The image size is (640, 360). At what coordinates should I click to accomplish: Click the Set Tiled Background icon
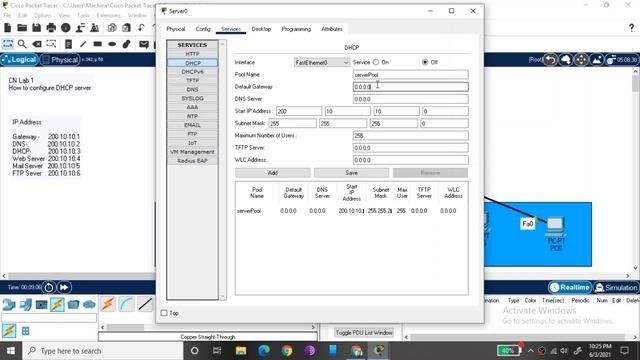597,60
